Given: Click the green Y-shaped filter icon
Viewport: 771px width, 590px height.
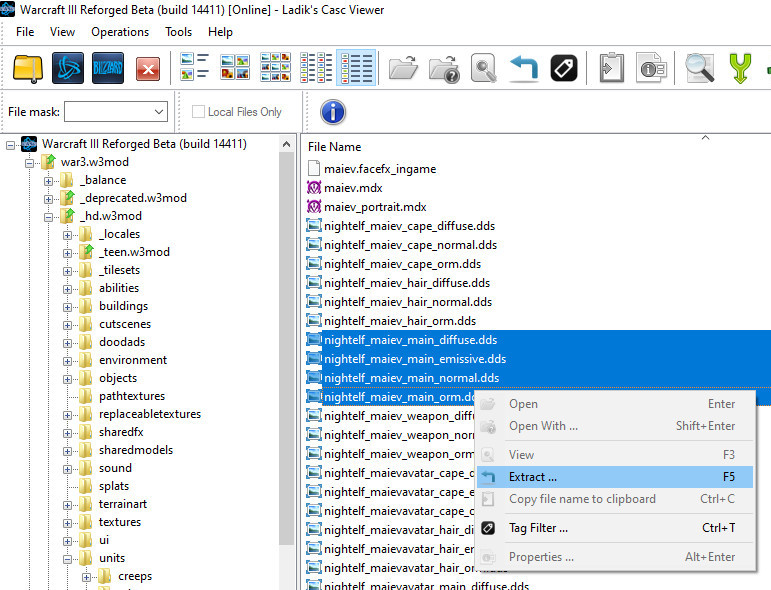Looking at the screenshot, I should [740, 68].
